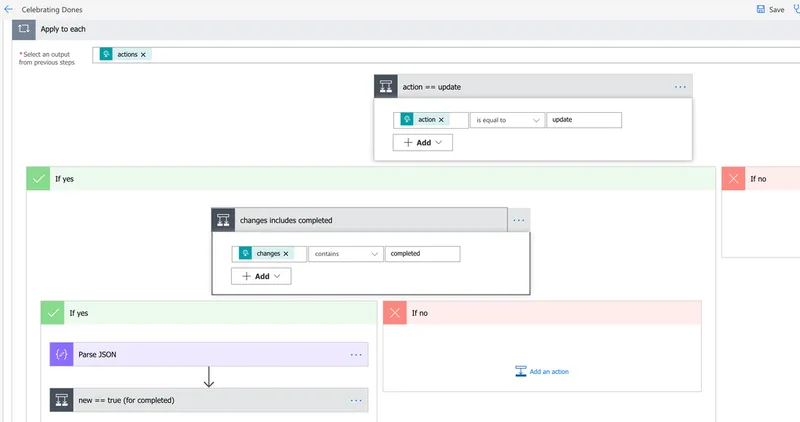
Task: Click the outer If yes branch label
Action: (x=64, y=179)
